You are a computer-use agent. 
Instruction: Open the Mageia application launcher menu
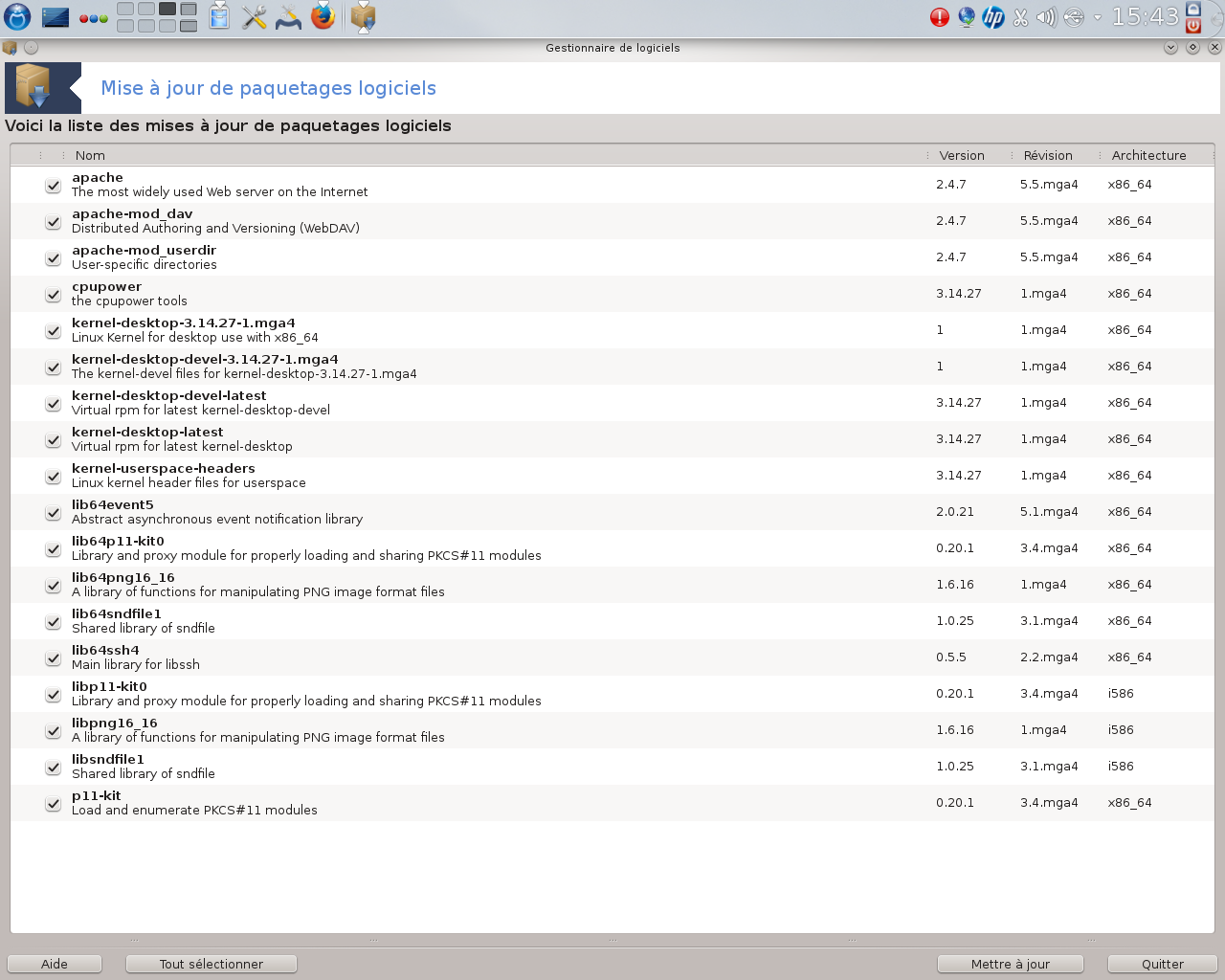[x=17, y=16]
